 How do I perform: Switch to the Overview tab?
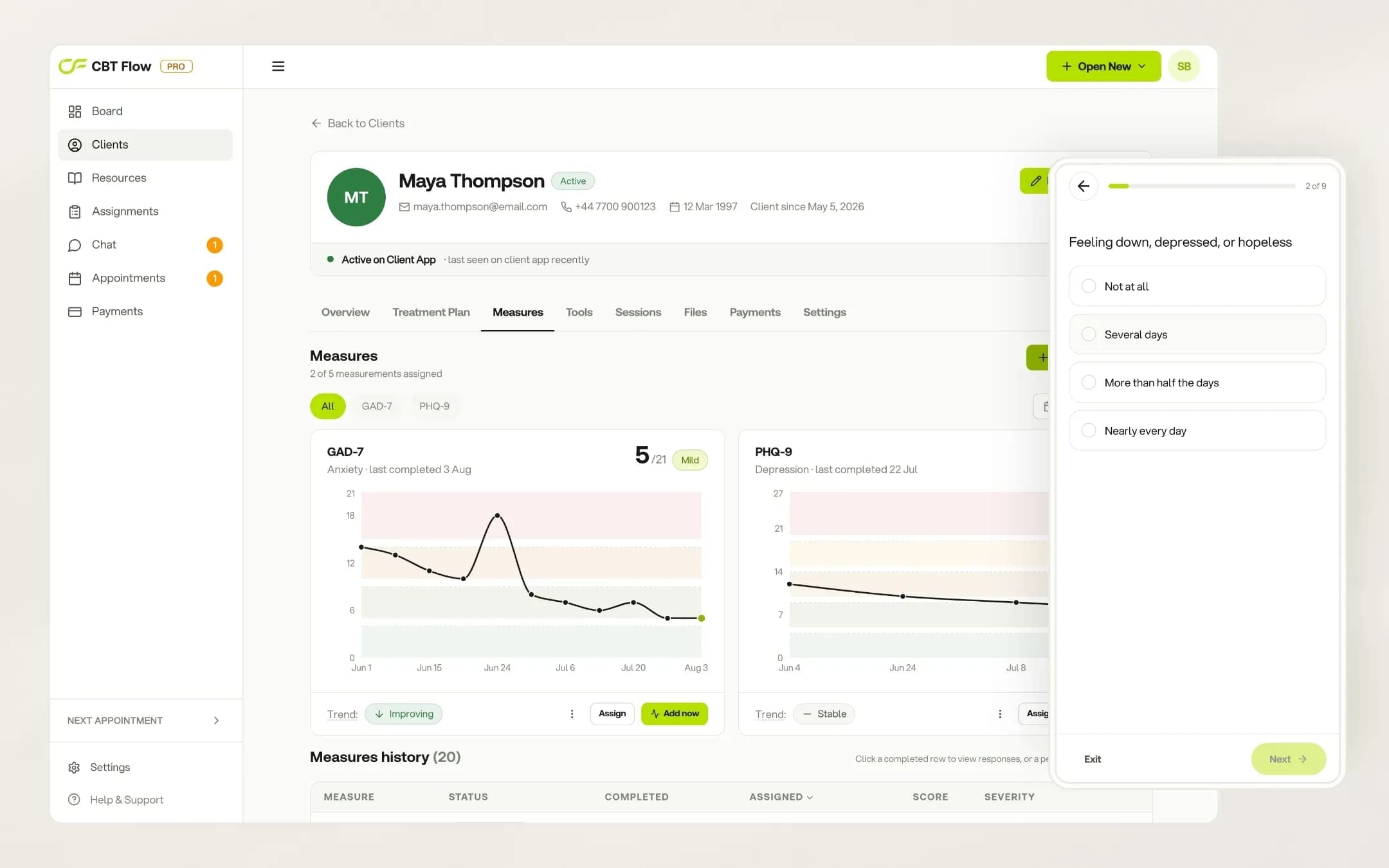(x=345, y=312)
